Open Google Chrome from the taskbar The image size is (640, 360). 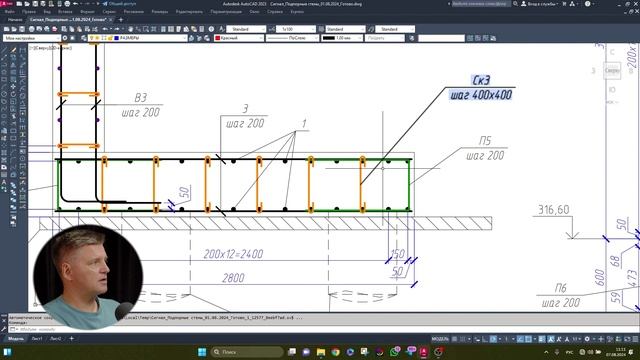(336, 352)
